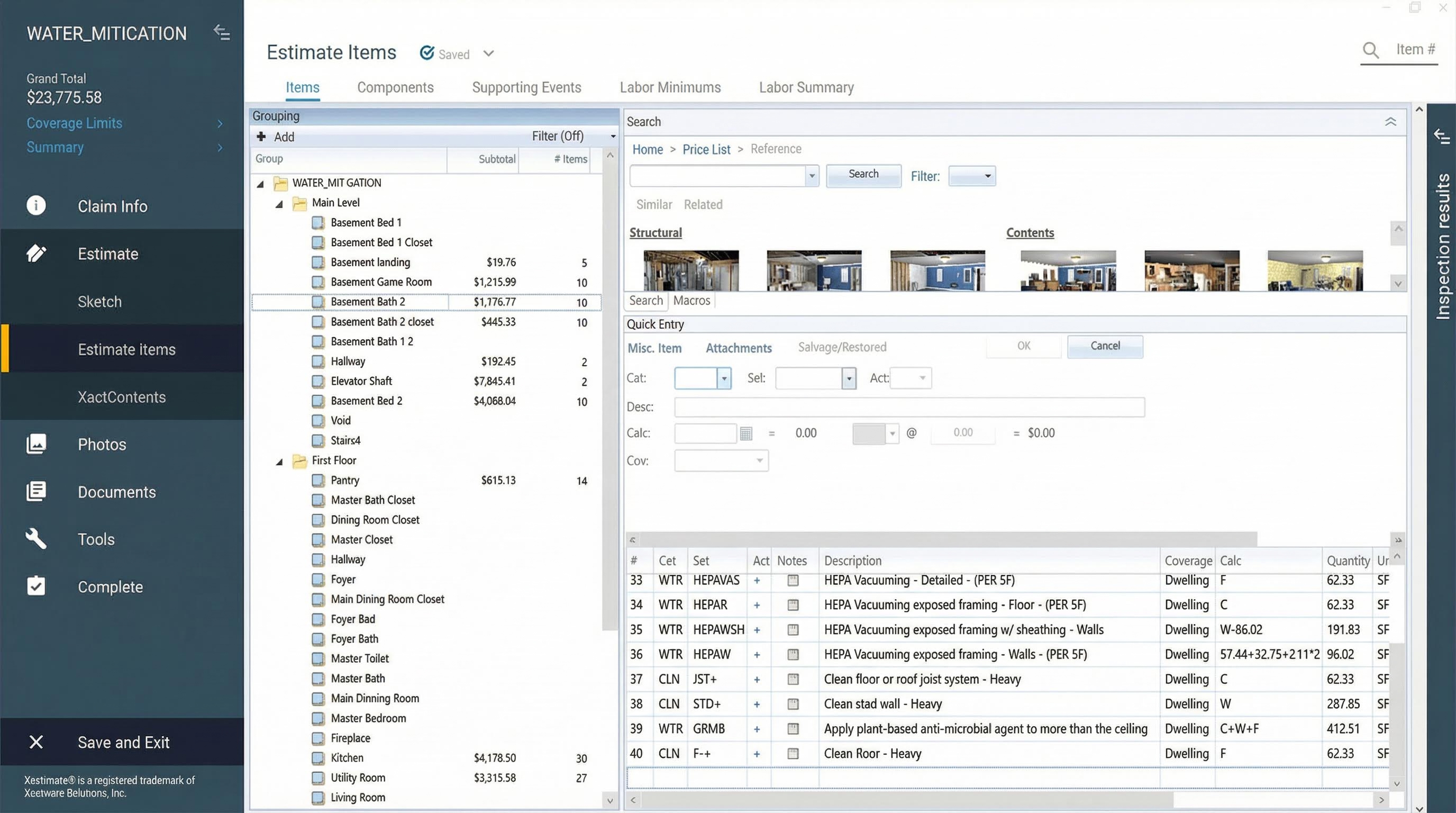Click the Cancel button in Quick Entry
Screen dimensions: 1456x813
1105,346
